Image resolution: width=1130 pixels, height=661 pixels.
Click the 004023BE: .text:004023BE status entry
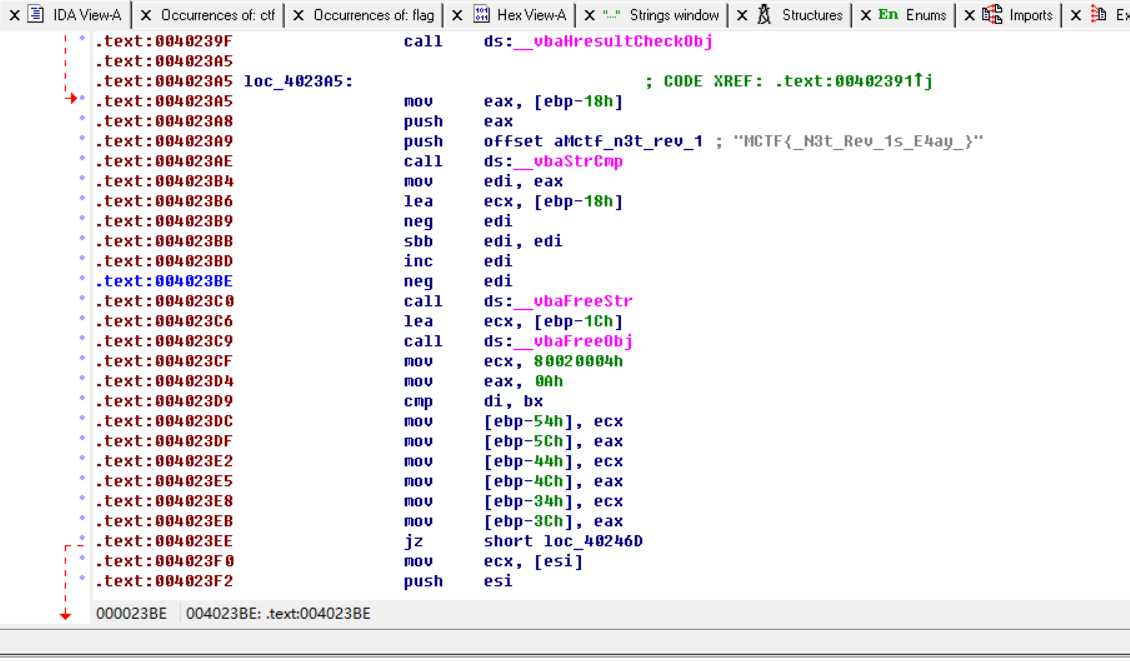click(x=278, y=613)
